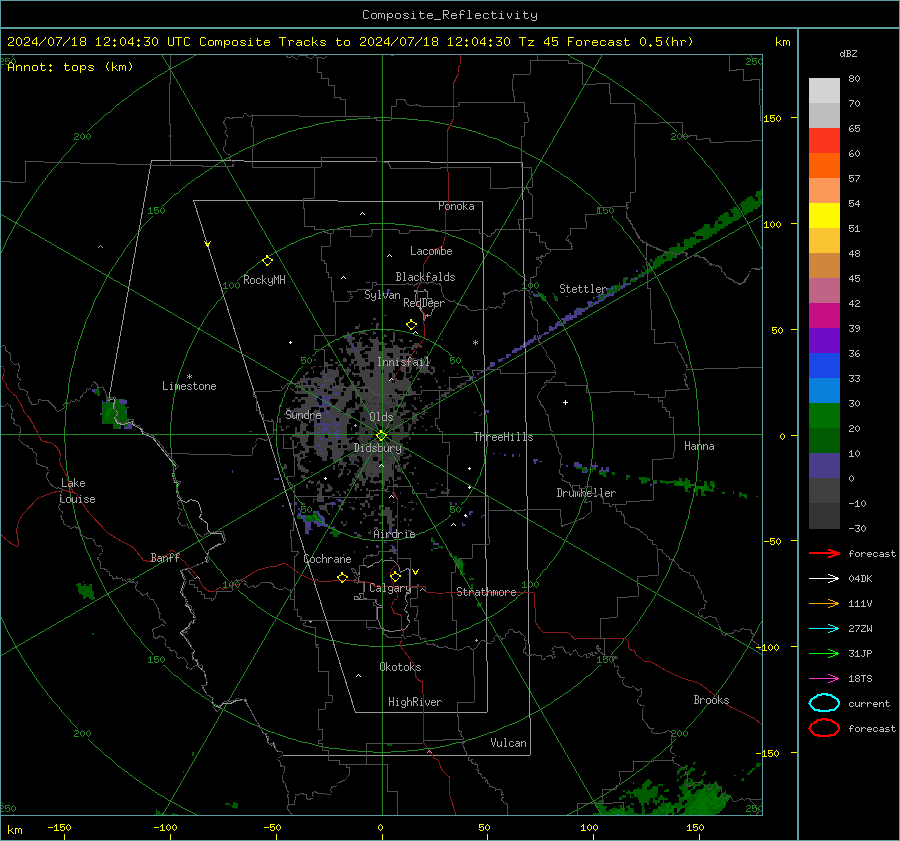Select the purple 36-39 dBZ color swatch
Image resolution: width=900 pixels, height=841 pixels.
[824, 341]
